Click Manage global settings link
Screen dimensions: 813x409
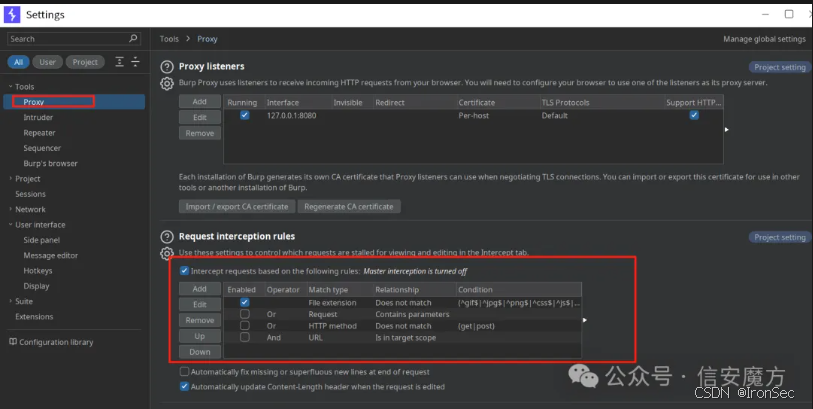coord(764,39)
